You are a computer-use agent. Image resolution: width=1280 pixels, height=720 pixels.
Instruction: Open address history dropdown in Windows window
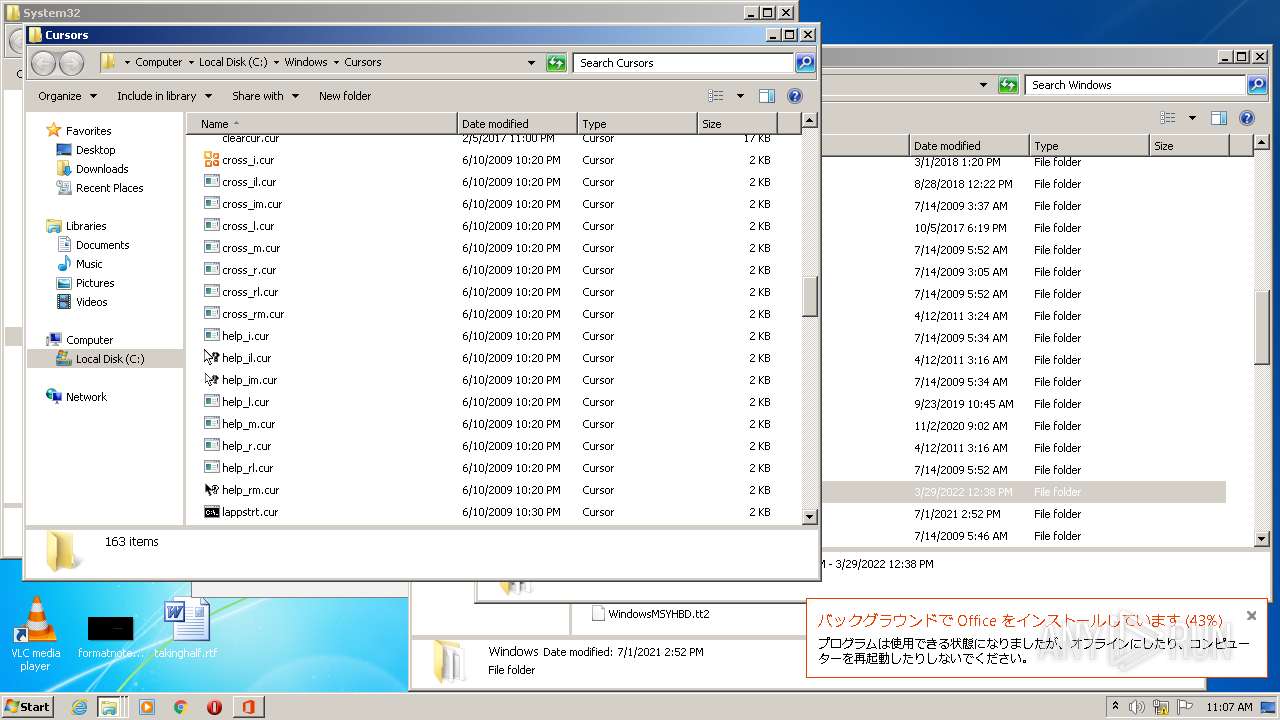point(984,85)
